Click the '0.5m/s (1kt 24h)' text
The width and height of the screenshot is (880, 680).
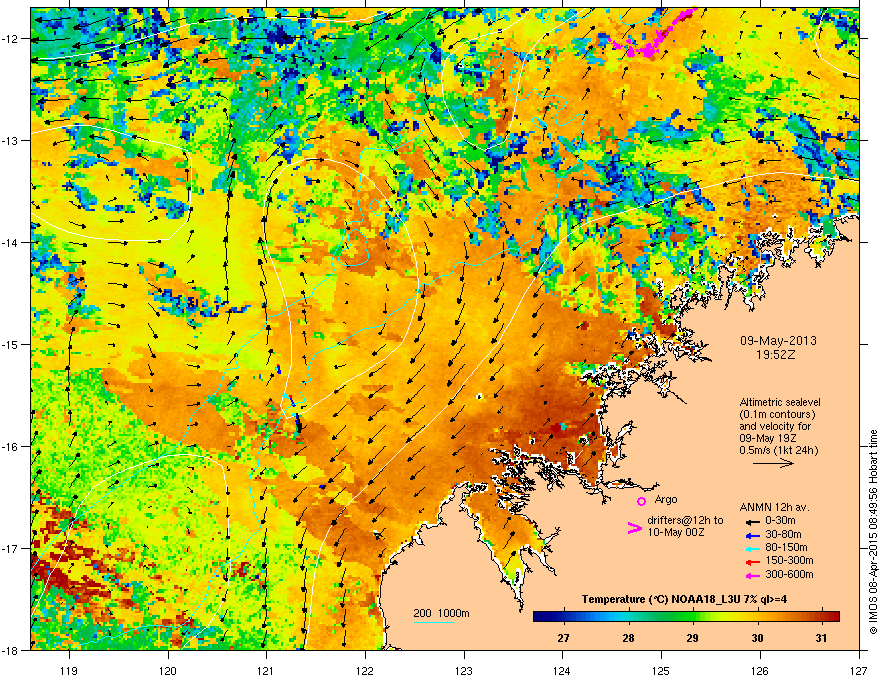point(779,450)
